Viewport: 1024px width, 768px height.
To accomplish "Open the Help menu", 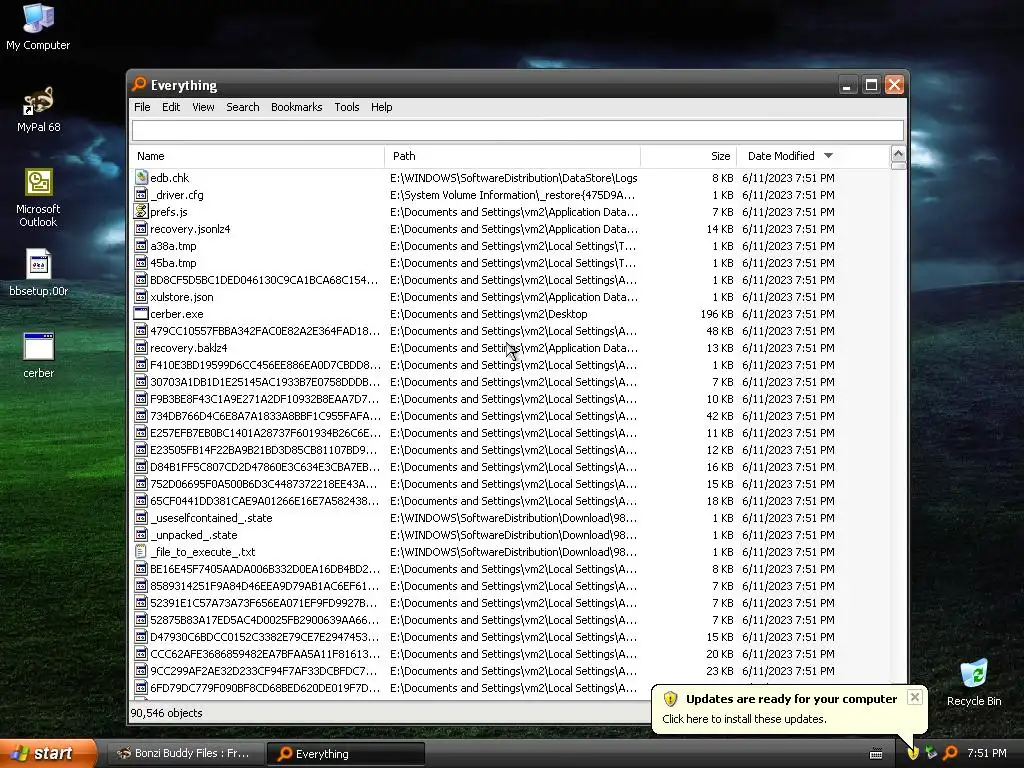I will click(381, 107).
